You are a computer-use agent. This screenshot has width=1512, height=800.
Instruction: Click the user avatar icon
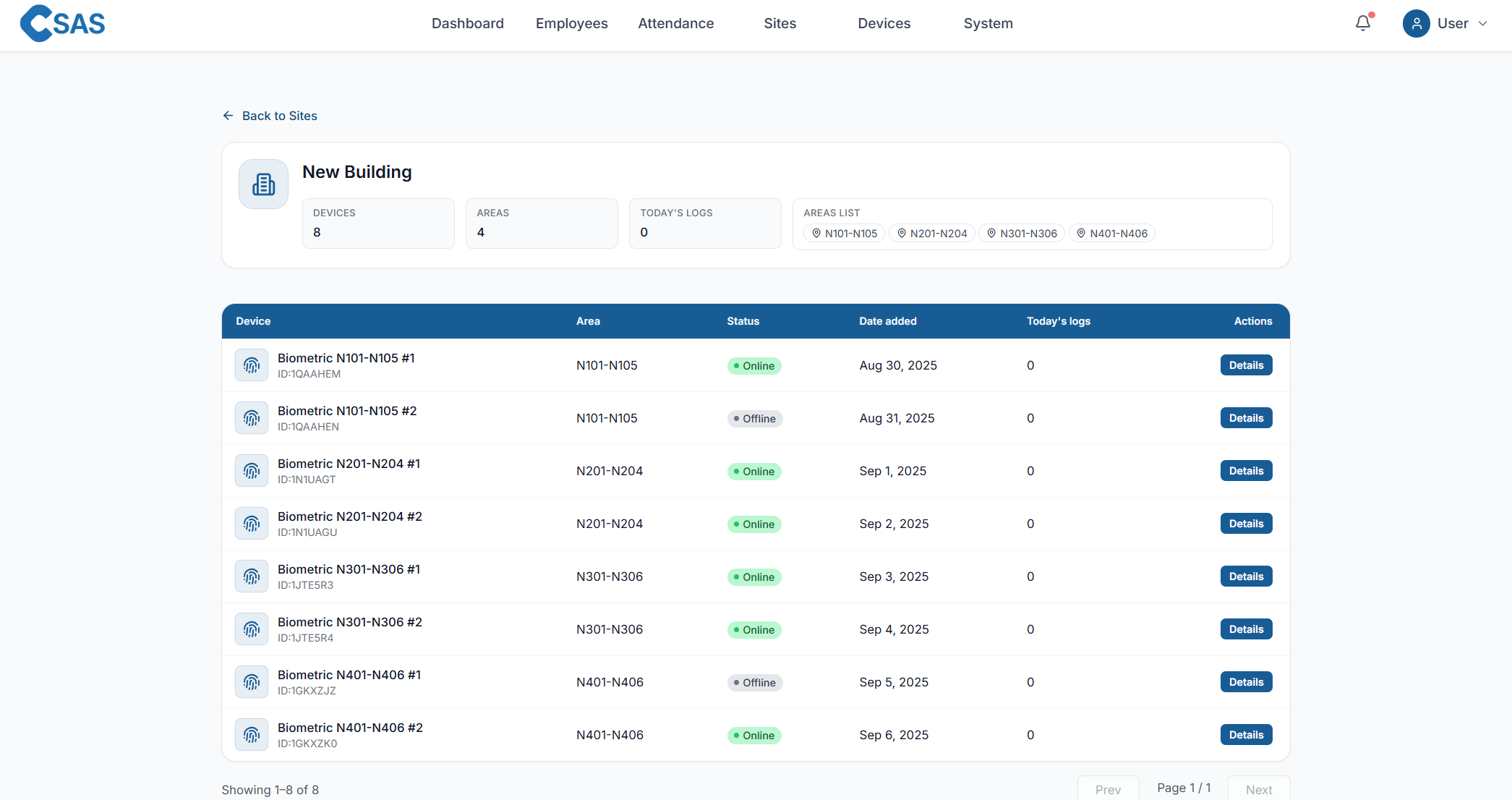pyautogui.click(x=1416, y=24)
